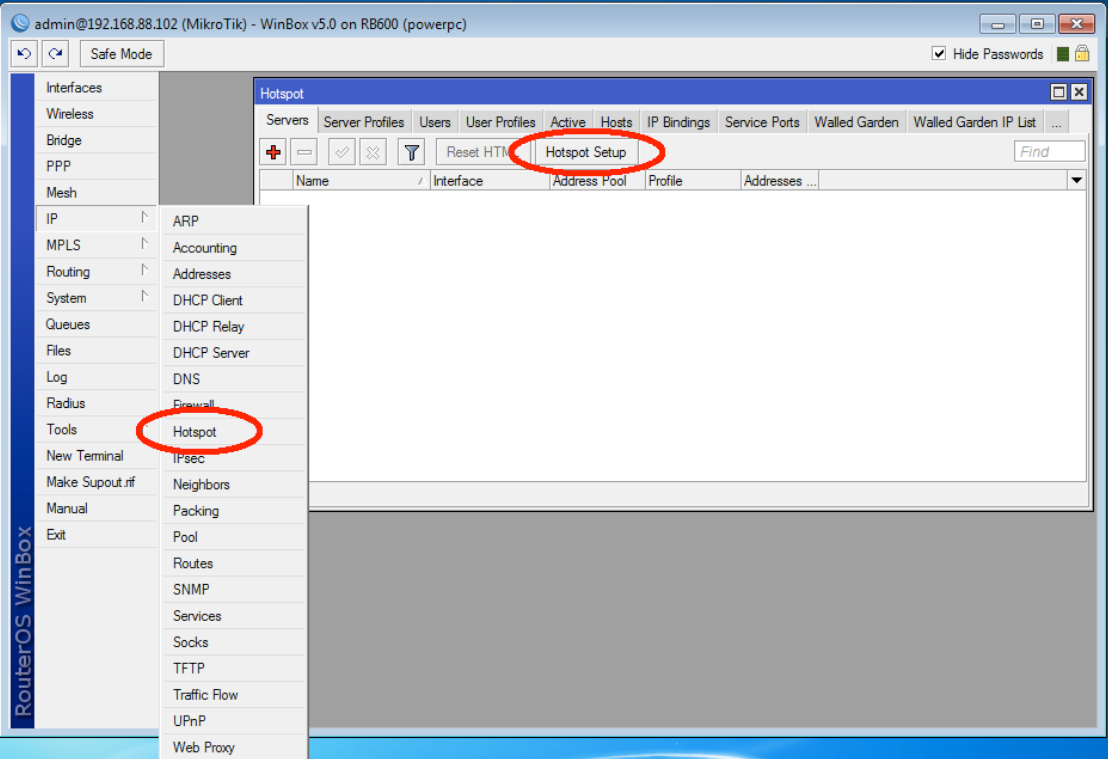1108x759 pixels.
Task: Show more tabs via ellipsis button
Action: click(1056, 122)
